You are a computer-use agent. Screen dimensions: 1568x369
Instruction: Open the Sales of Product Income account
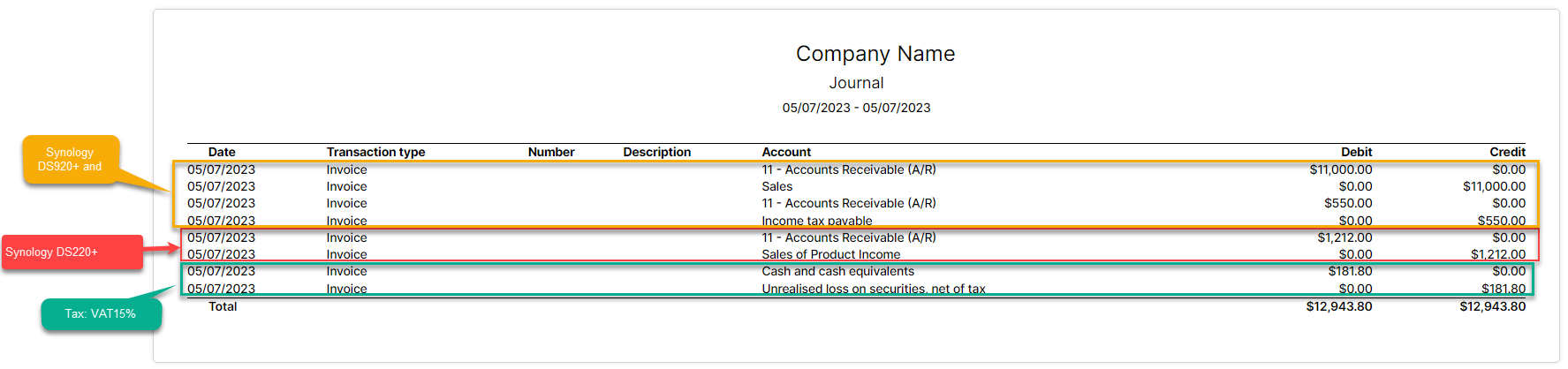tap(831, 254)
